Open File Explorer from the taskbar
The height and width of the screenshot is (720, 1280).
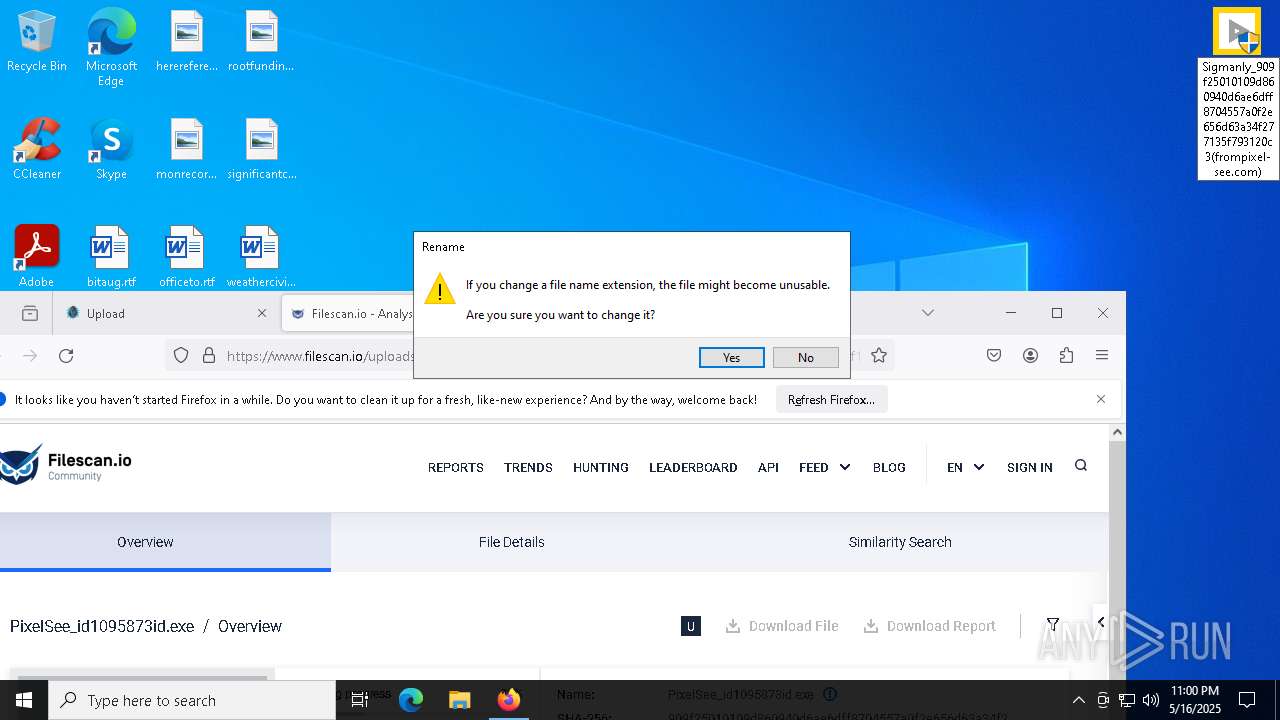point(459,700)
